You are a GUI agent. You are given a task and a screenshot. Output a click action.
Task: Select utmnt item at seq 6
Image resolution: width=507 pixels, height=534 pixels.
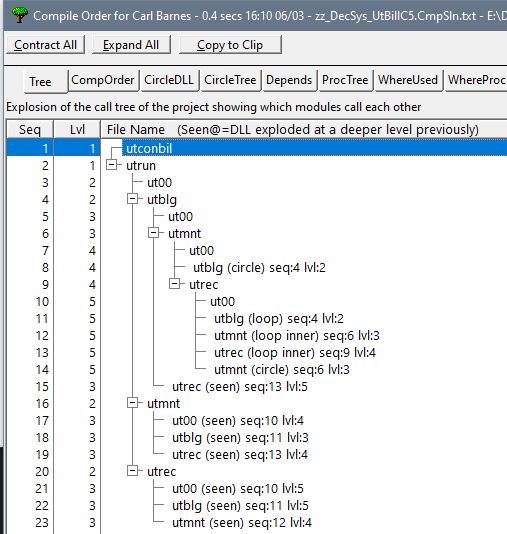pyautogui.click(x=185, y=234)
